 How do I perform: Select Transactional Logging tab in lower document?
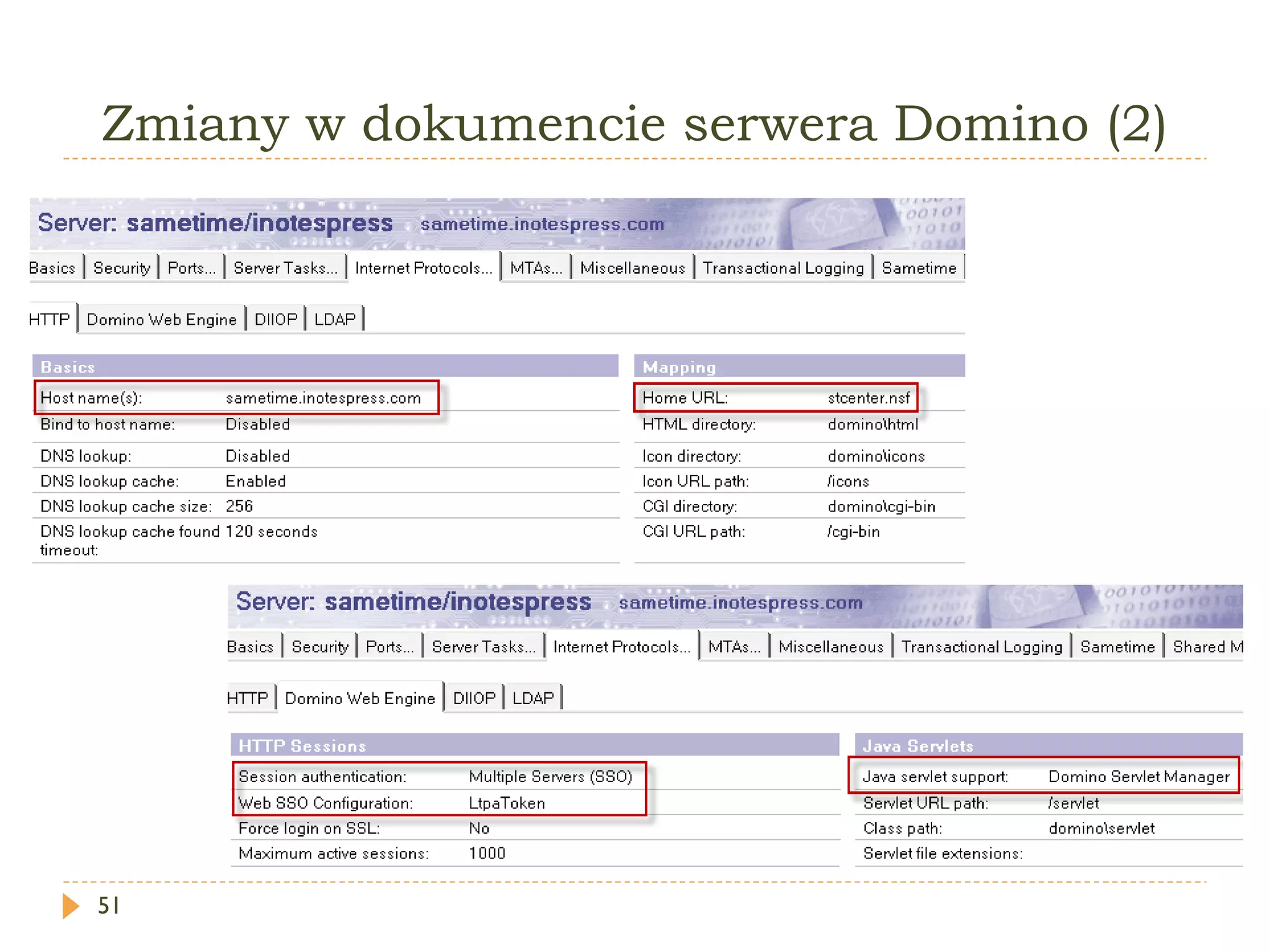point(982,646)
